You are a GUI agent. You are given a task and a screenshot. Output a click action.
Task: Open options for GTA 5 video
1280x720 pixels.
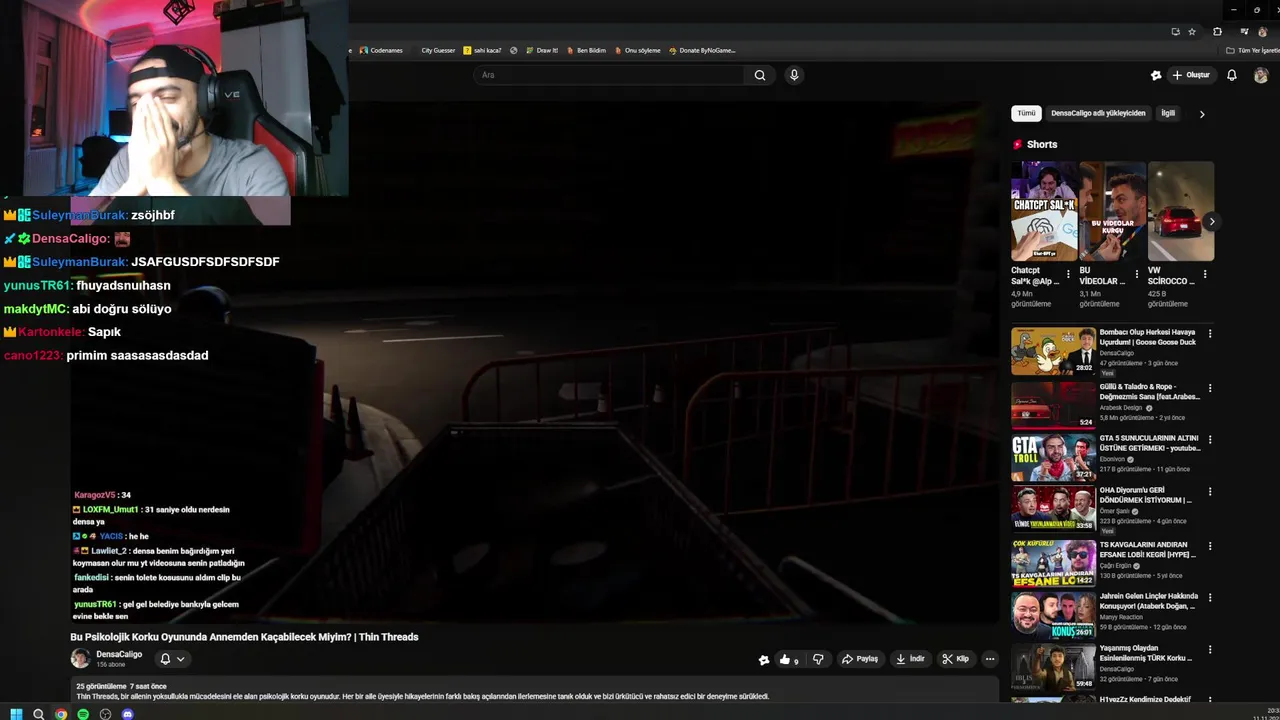pyautogui.click(x=1210, y=440)
